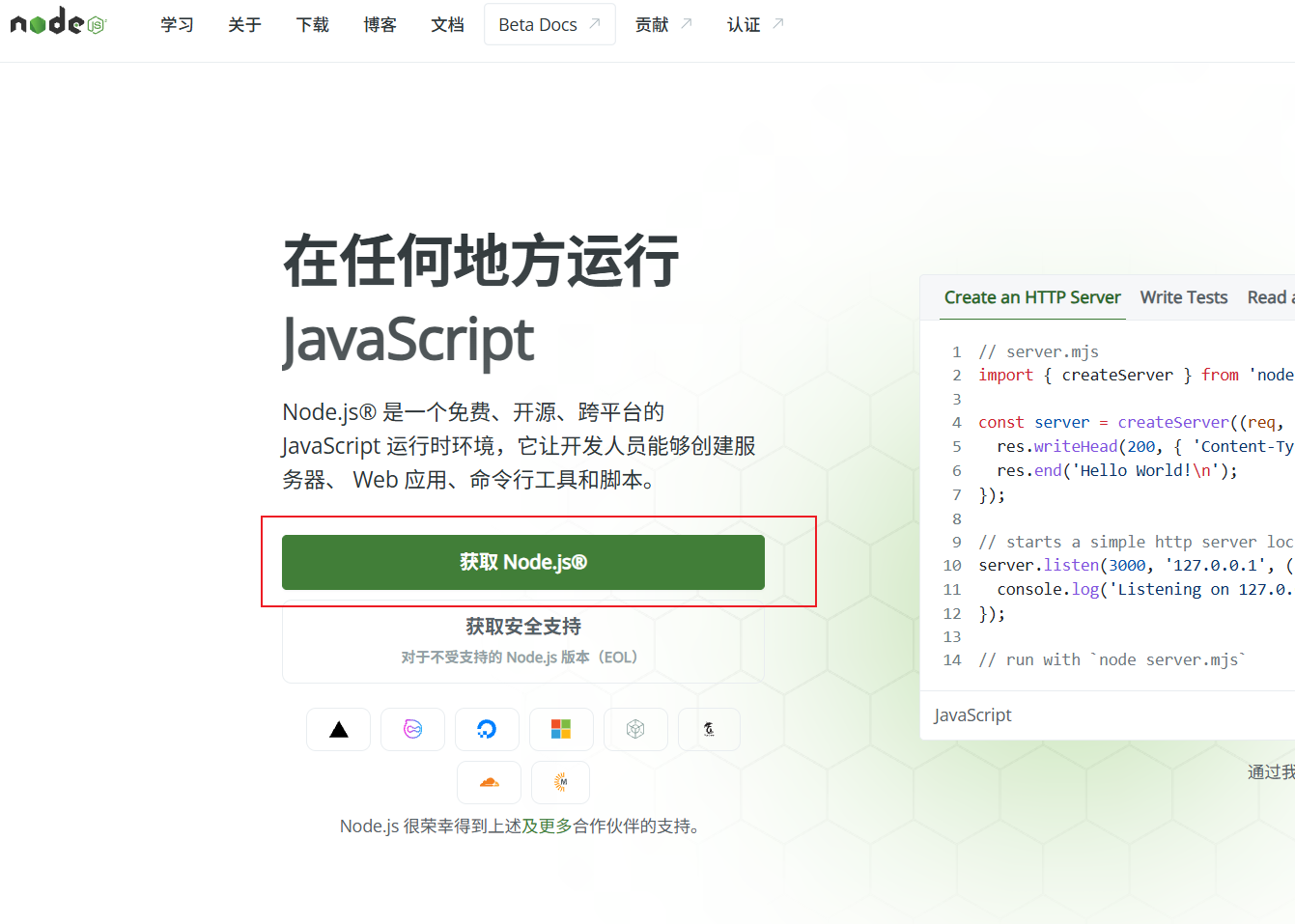
Task: Click the green 获取 Node.js® button
Action: [523, 562]
